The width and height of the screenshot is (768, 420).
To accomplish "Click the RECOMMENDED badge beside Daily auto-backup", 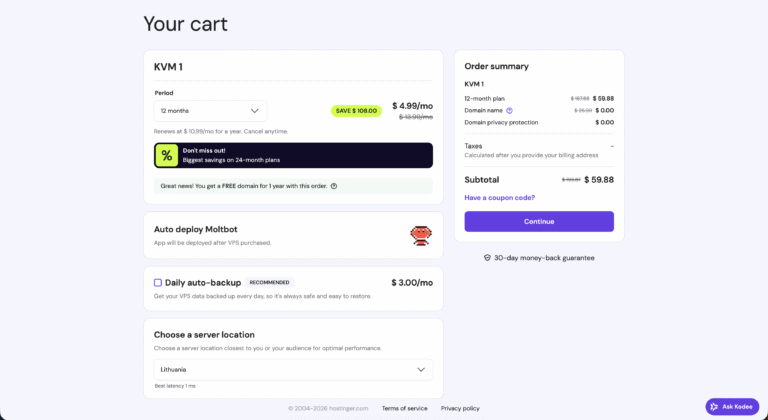I will click(x=270, y=282).
